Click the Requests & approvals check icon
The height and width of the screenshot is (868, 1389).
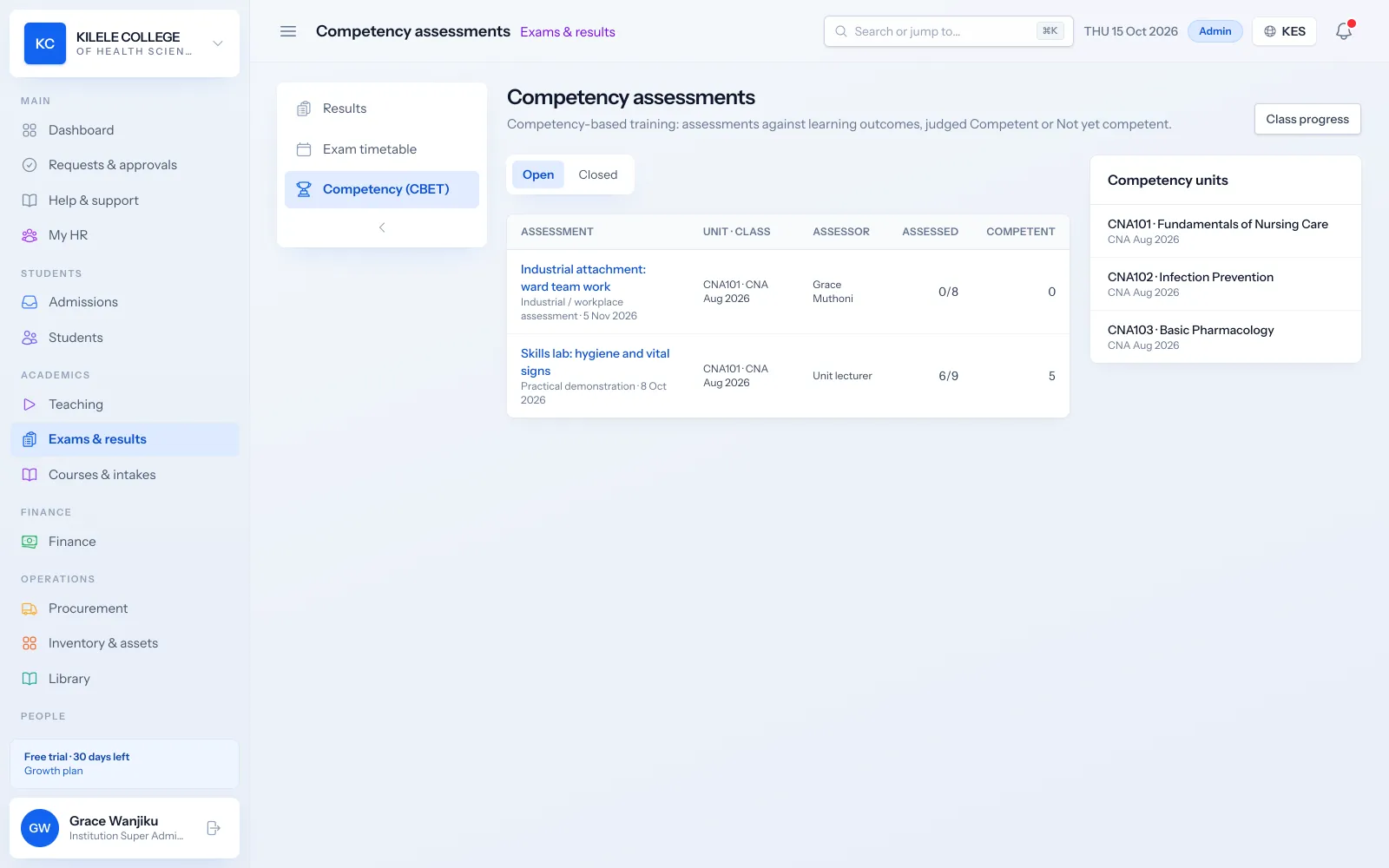click(30, 165)
